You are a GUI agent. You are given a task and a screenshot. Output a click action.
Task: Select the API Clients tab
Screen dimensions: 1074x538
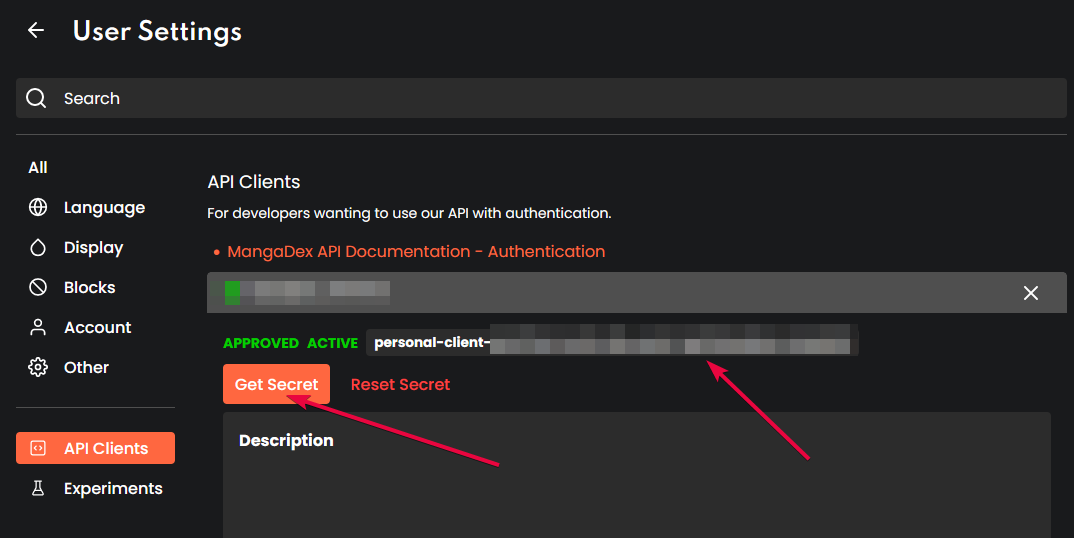click(x=95, y=448)
